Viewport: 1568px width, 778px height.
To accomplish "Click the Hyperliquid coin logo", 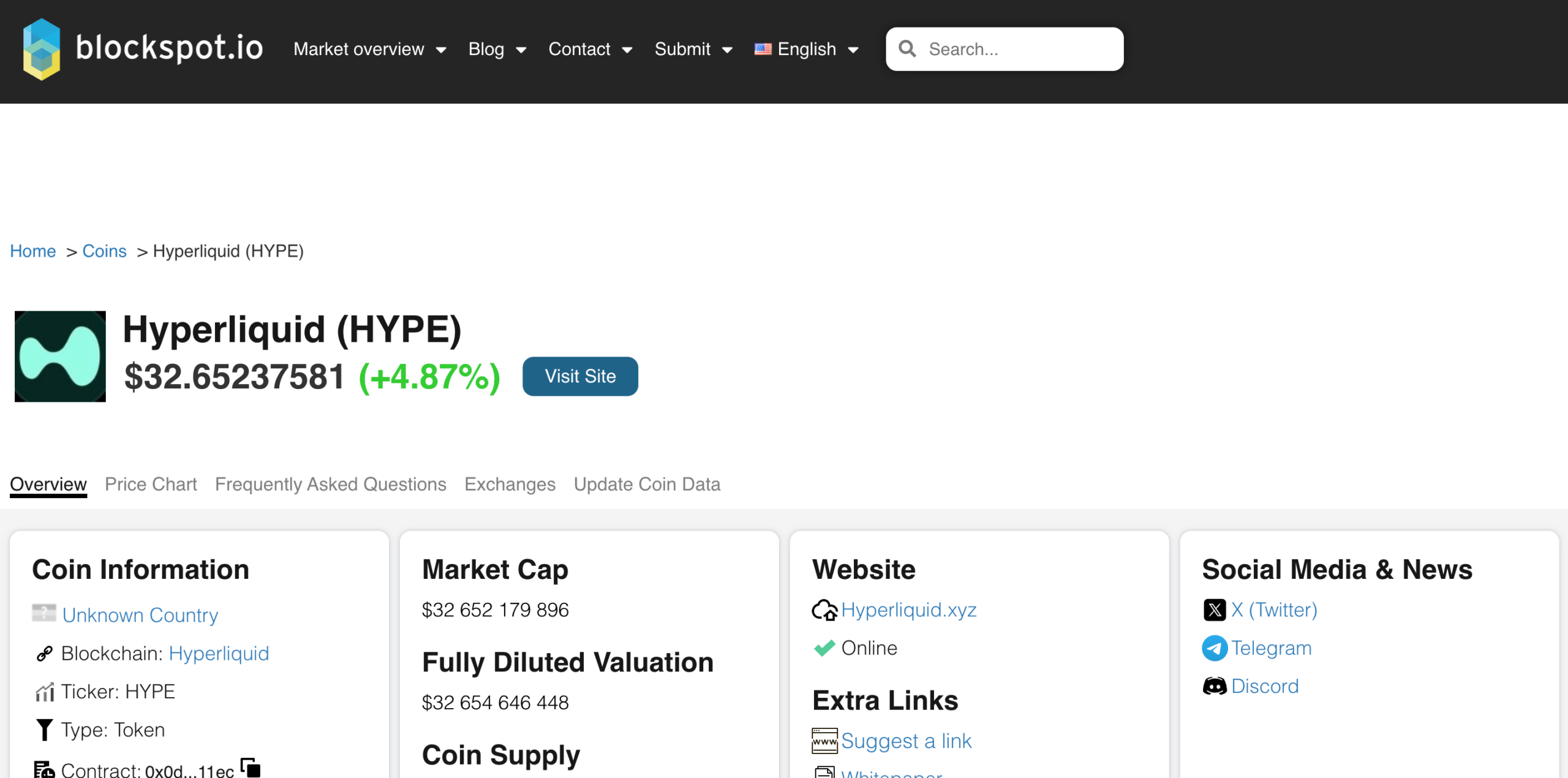I will click(x=60, y=357).
